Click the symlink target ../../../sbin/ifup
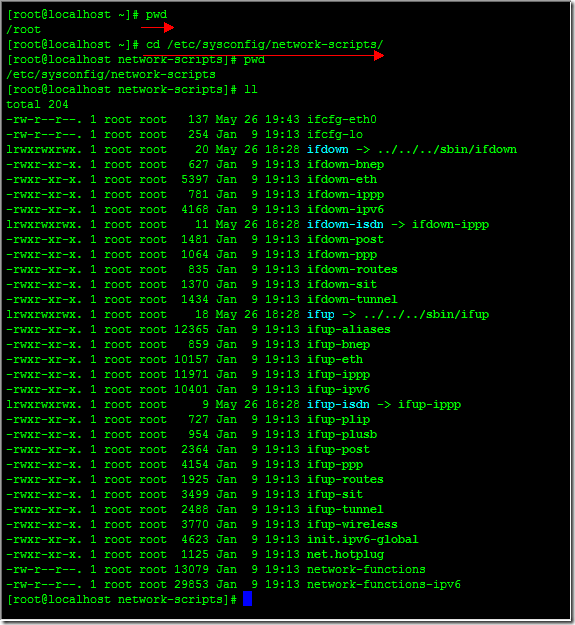Image resolution: width=575 pixels, height=625 pixels. click(426, 315)
